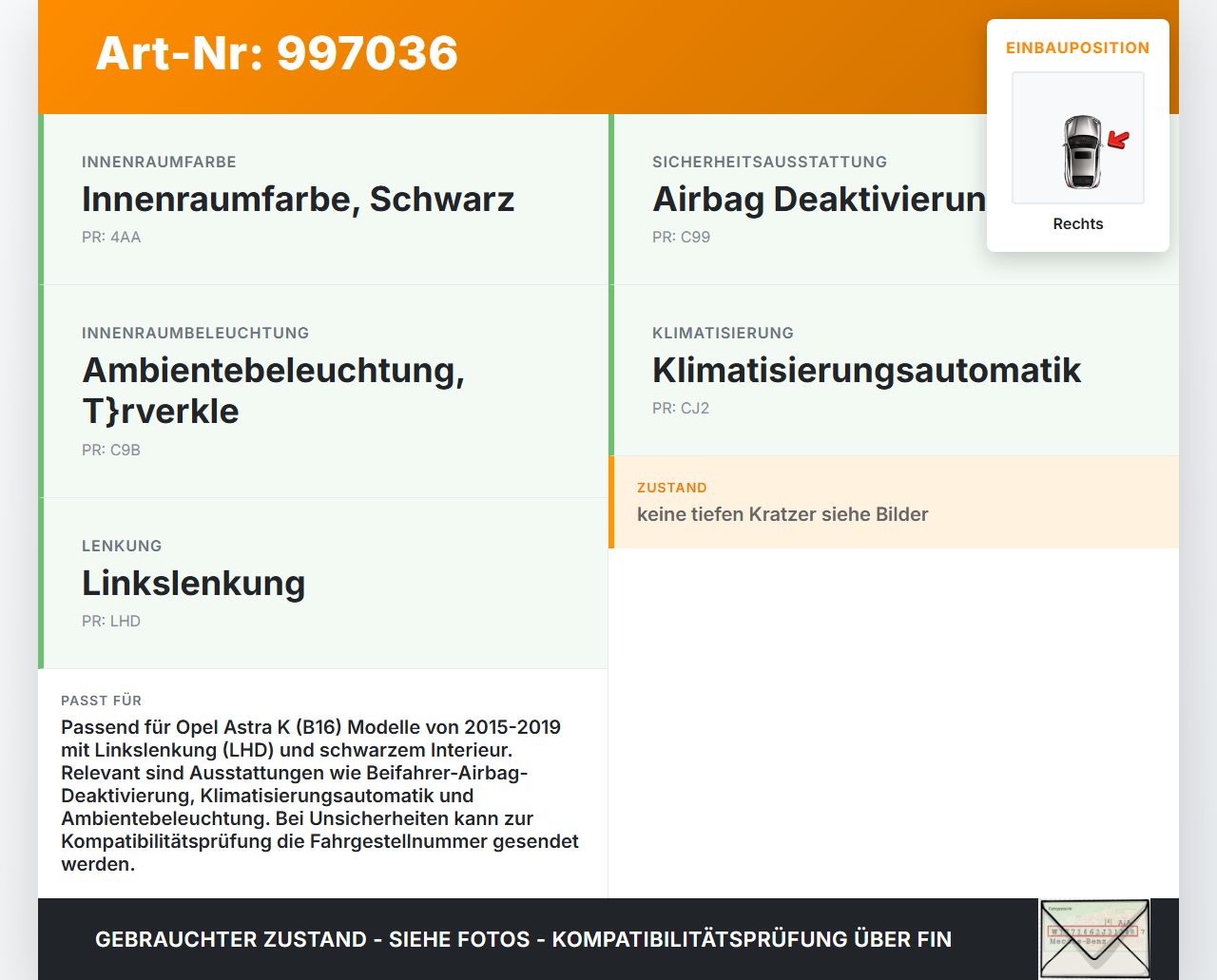Image resolution: width=1217 pixels, height=980 pixels.
Task: Click the car top-view diagram under Einbauposition
Action: [x=1077, y=137]
